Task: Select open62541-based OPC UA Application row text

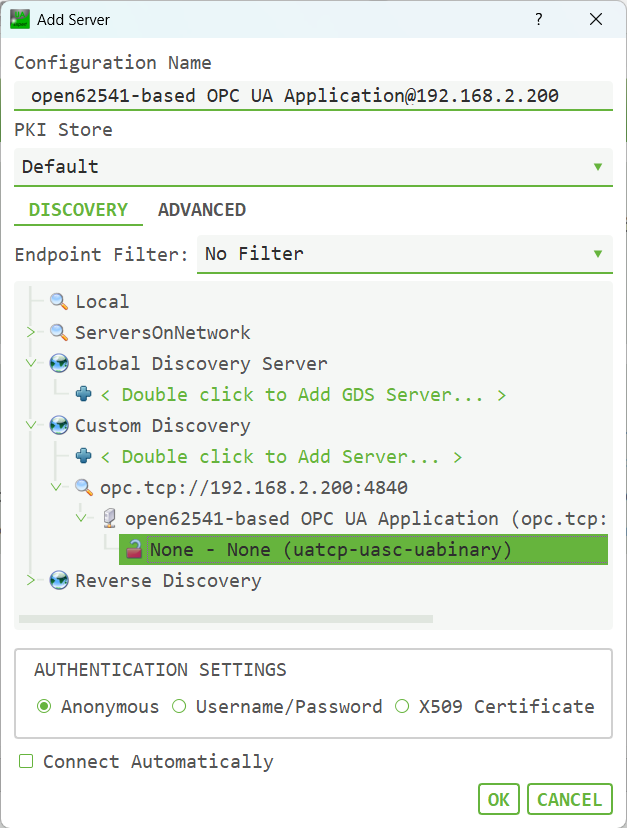Action: (366, 519)
